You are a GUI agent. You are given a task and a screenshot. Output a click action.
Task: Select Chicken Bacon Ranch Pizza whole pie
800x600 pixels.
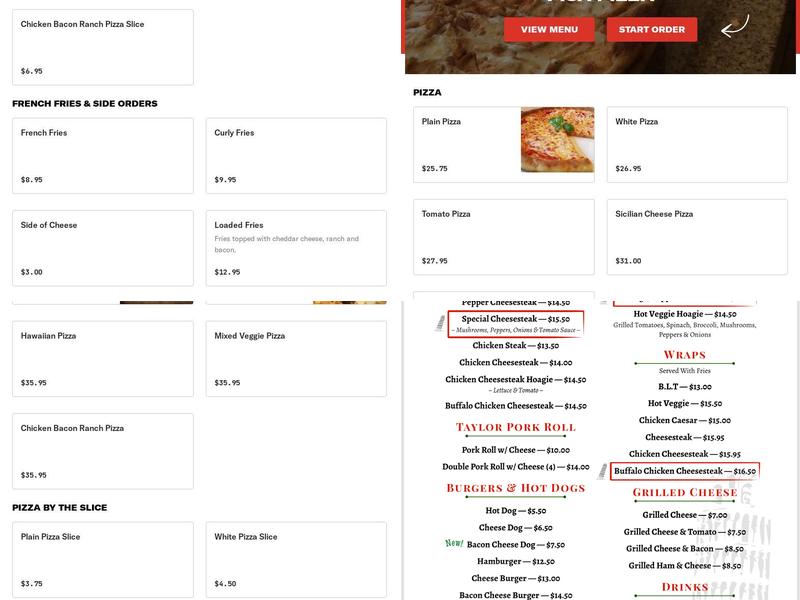[x=103, y=451]
